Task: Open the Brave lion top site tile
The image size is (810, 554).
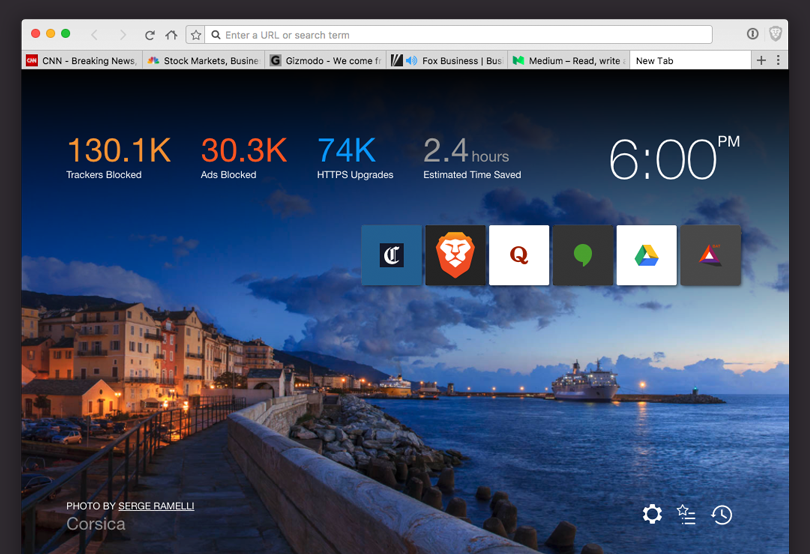Action: click(x=455, y=255)
